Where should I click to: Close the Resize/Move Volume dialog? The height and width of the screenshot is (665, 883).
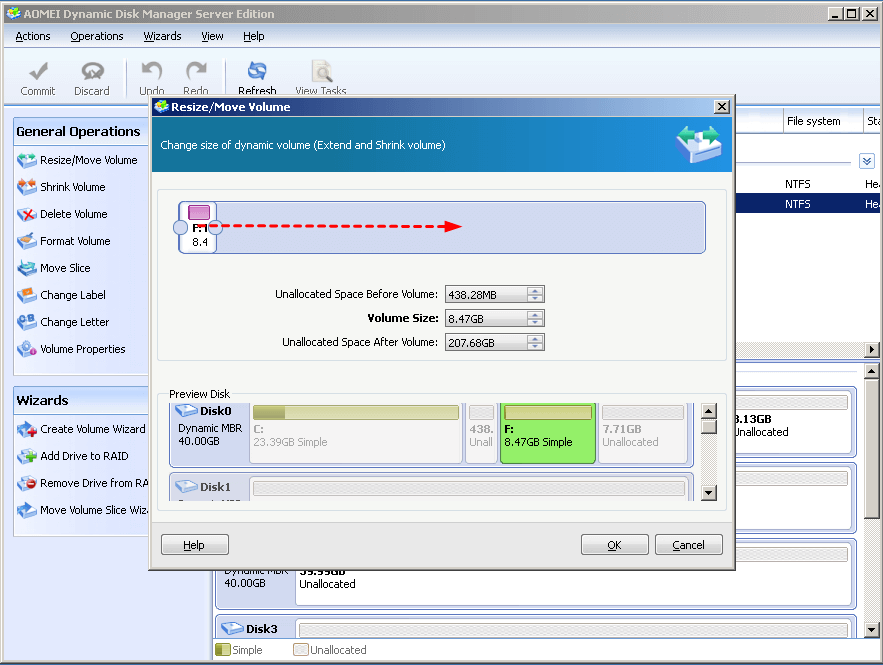(x=721, y=107)
